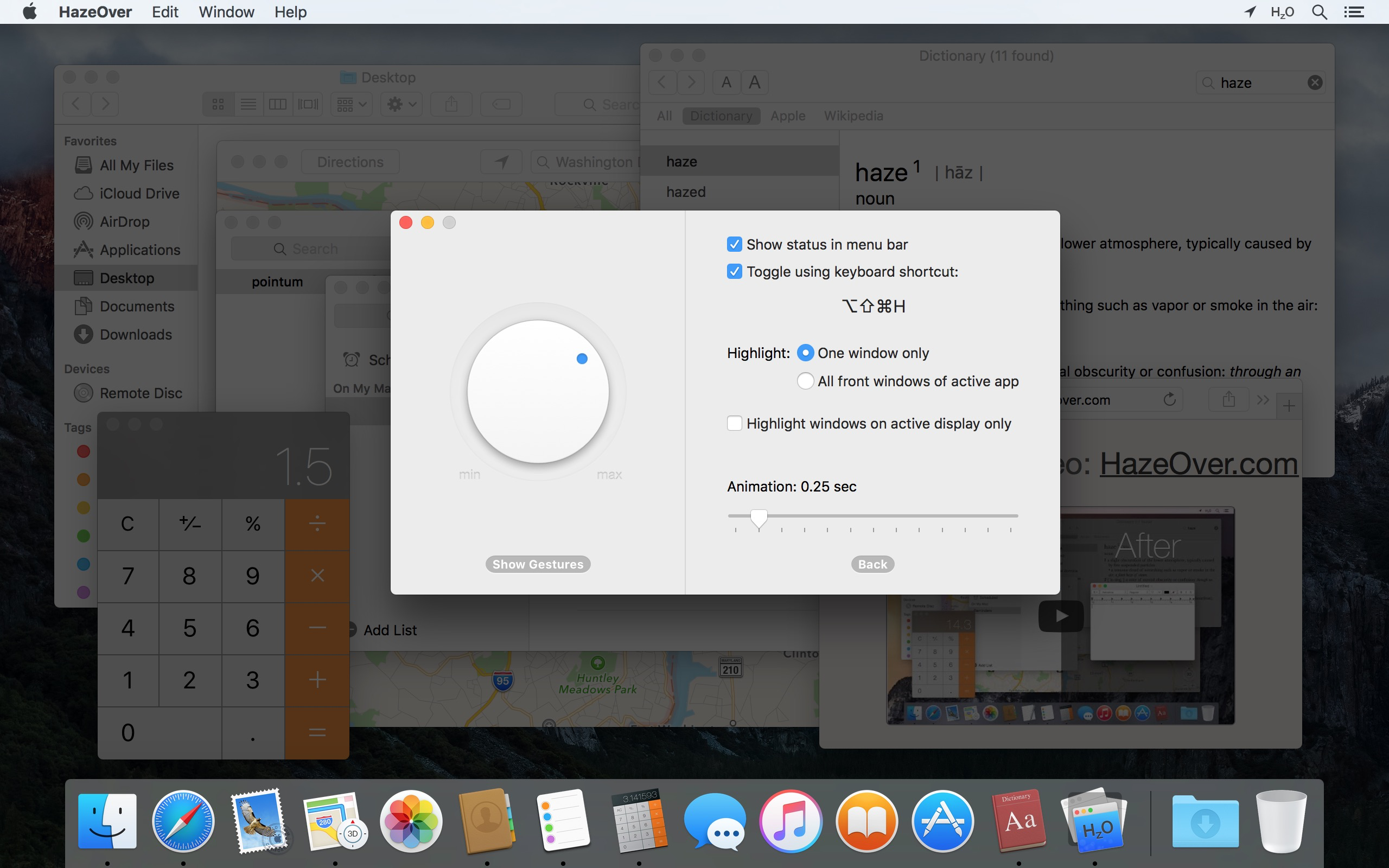
Task: Open Downloads folder in the Dock
Action: point(1205,821)
